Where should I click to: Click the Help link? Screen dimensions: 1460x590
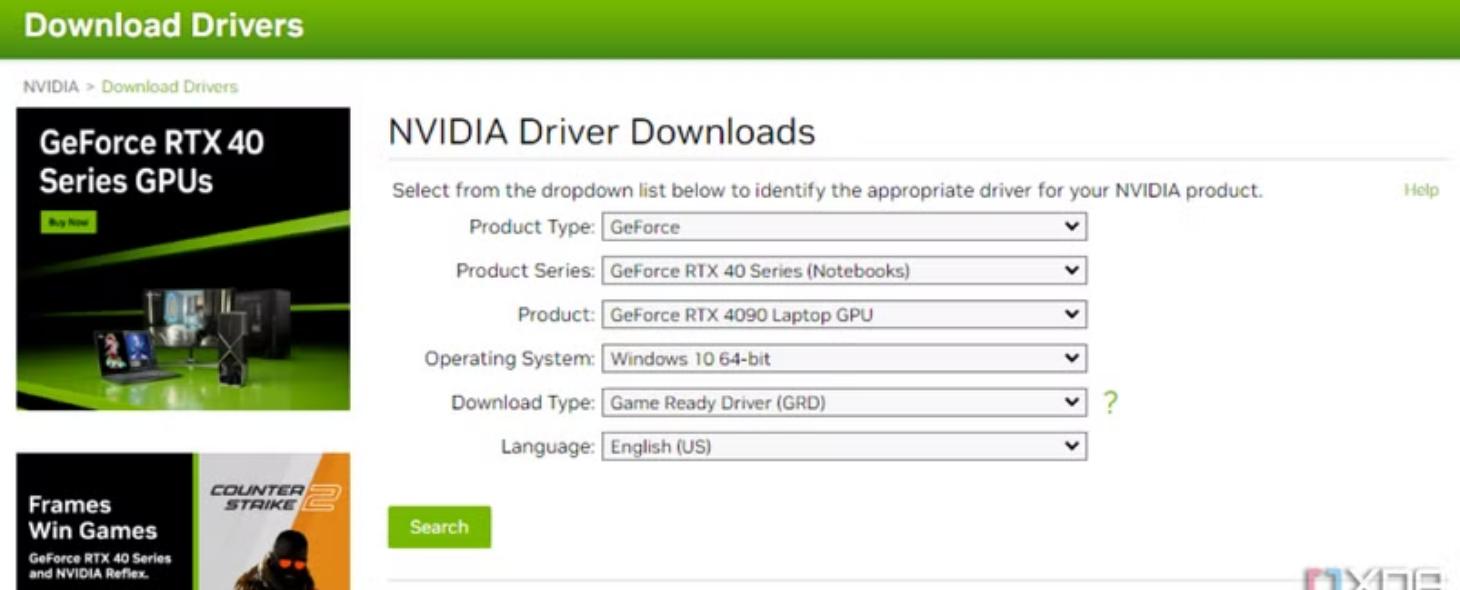[x=1421, y=190]
